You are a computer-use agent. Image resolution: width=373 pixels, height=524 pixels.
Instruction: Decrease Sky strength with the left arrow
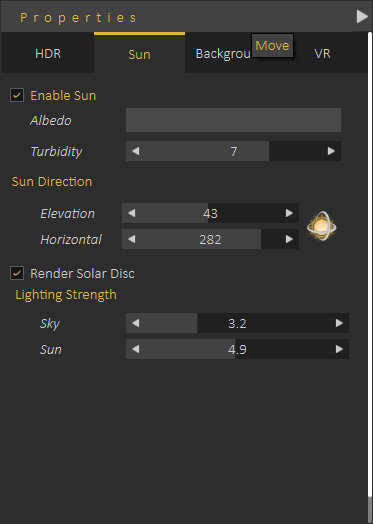[x=135, y=323]
